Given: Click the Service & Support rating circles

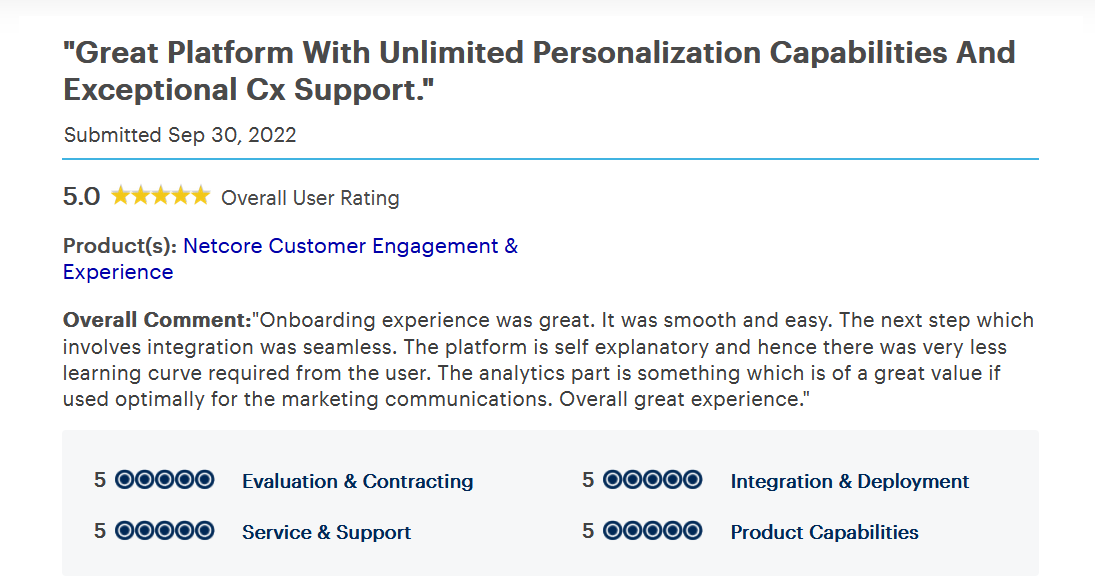Looking at the screenshot, I should [164, 531].
